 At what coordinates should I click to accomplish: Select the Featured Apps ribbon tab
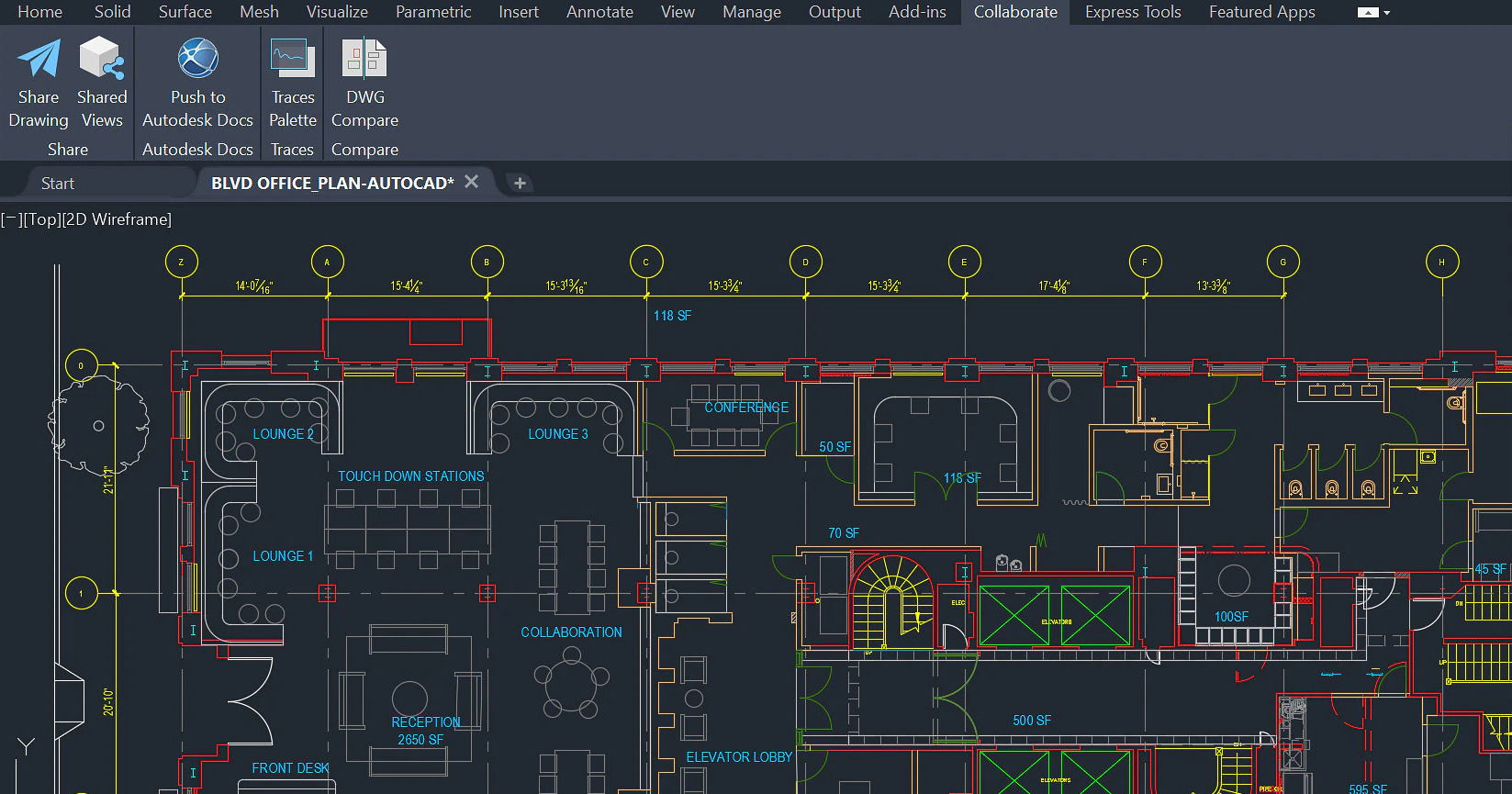pyautogui.click(x=1261, y=12)
